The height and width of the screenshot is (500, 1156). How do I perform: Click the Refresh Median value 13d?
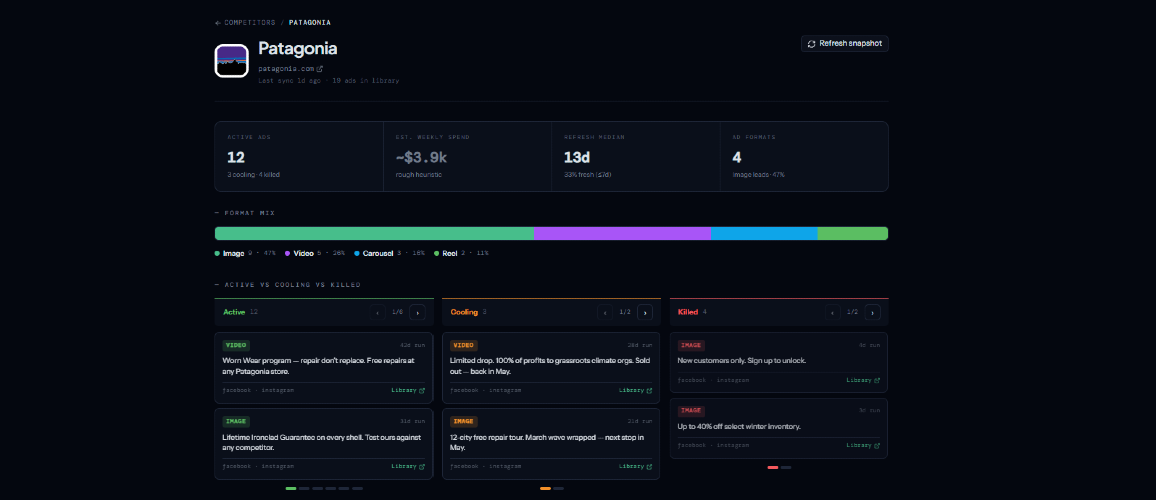(577, 157)
